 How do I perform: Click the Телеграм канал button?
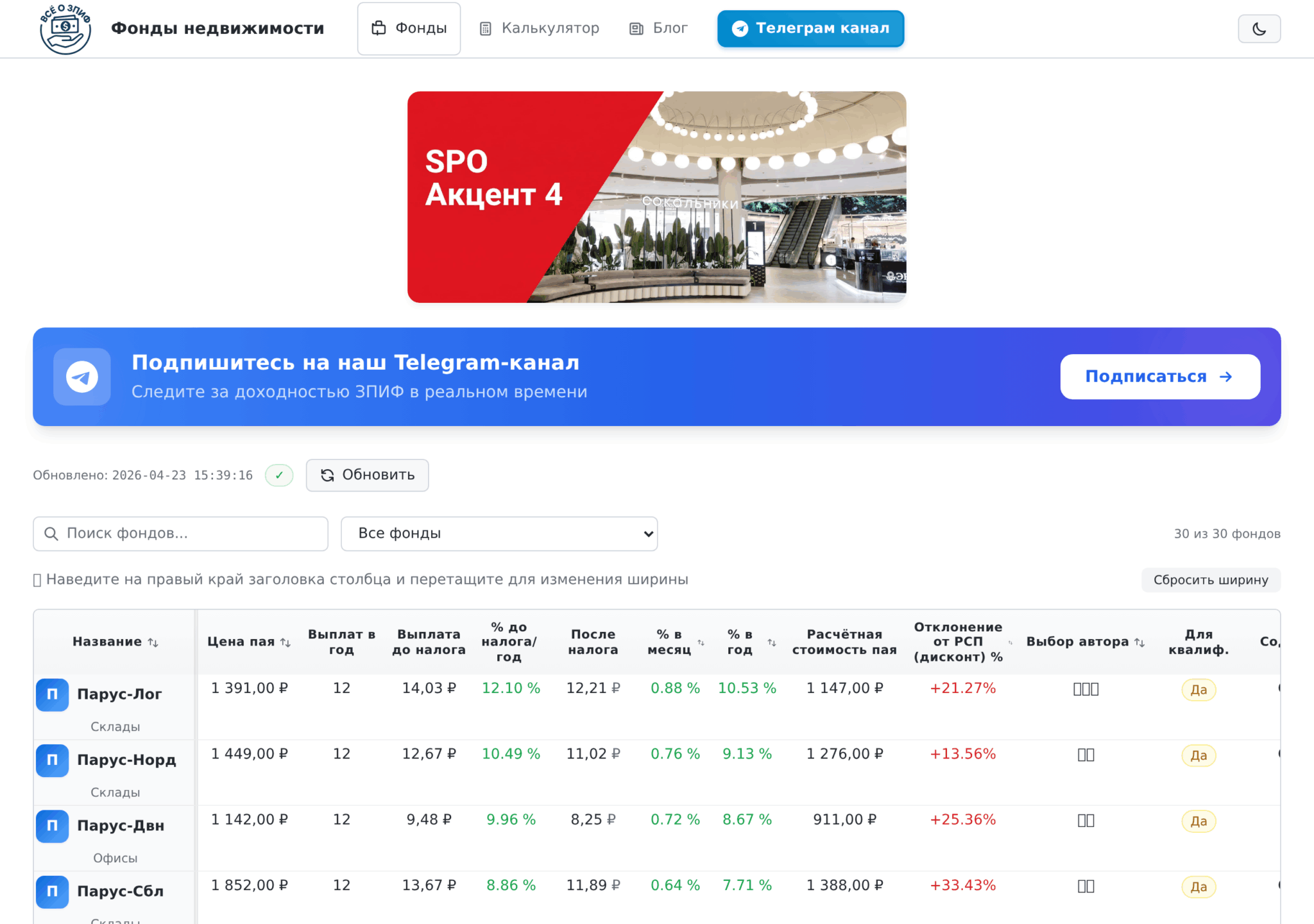[810, 28]
